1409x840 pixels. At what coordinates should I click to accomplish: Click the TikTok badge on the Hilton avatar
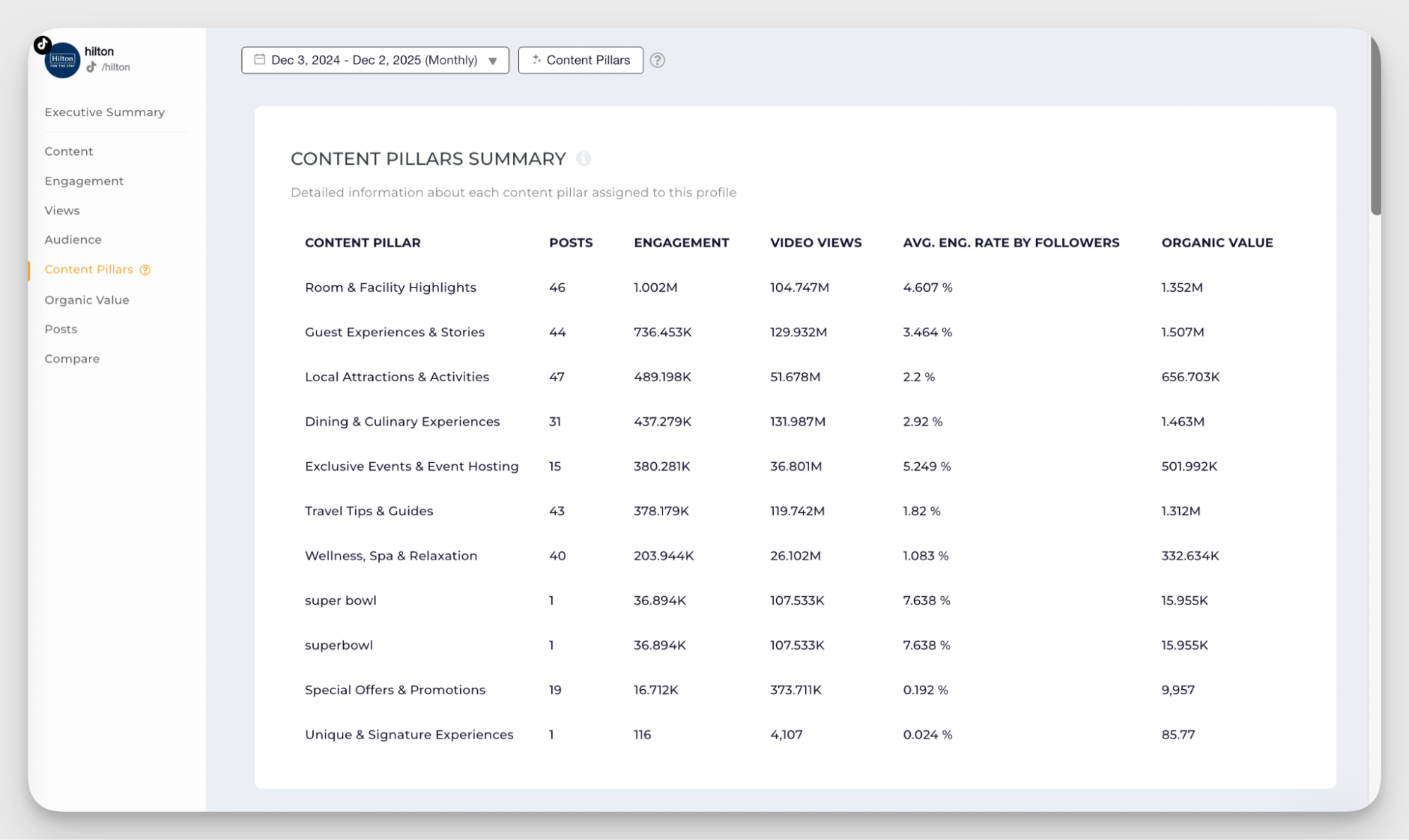[42, 44]
